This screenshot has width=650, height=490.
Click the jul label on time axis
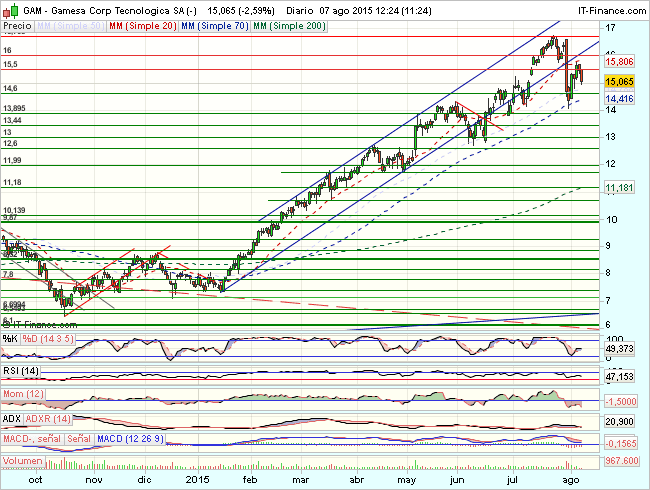(513, 480)
